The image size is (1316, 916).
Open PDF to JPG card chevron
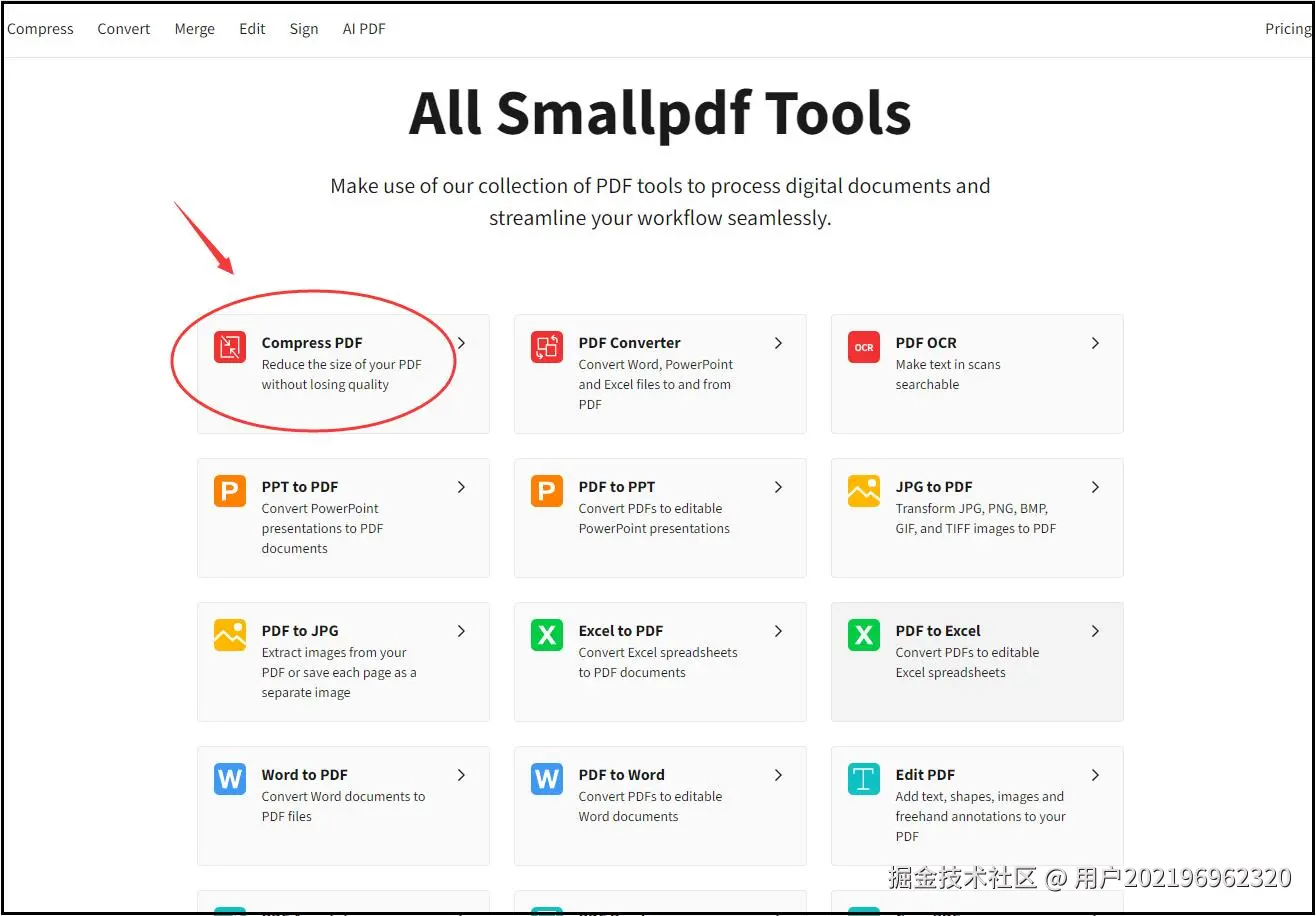[x=461, y=631]
